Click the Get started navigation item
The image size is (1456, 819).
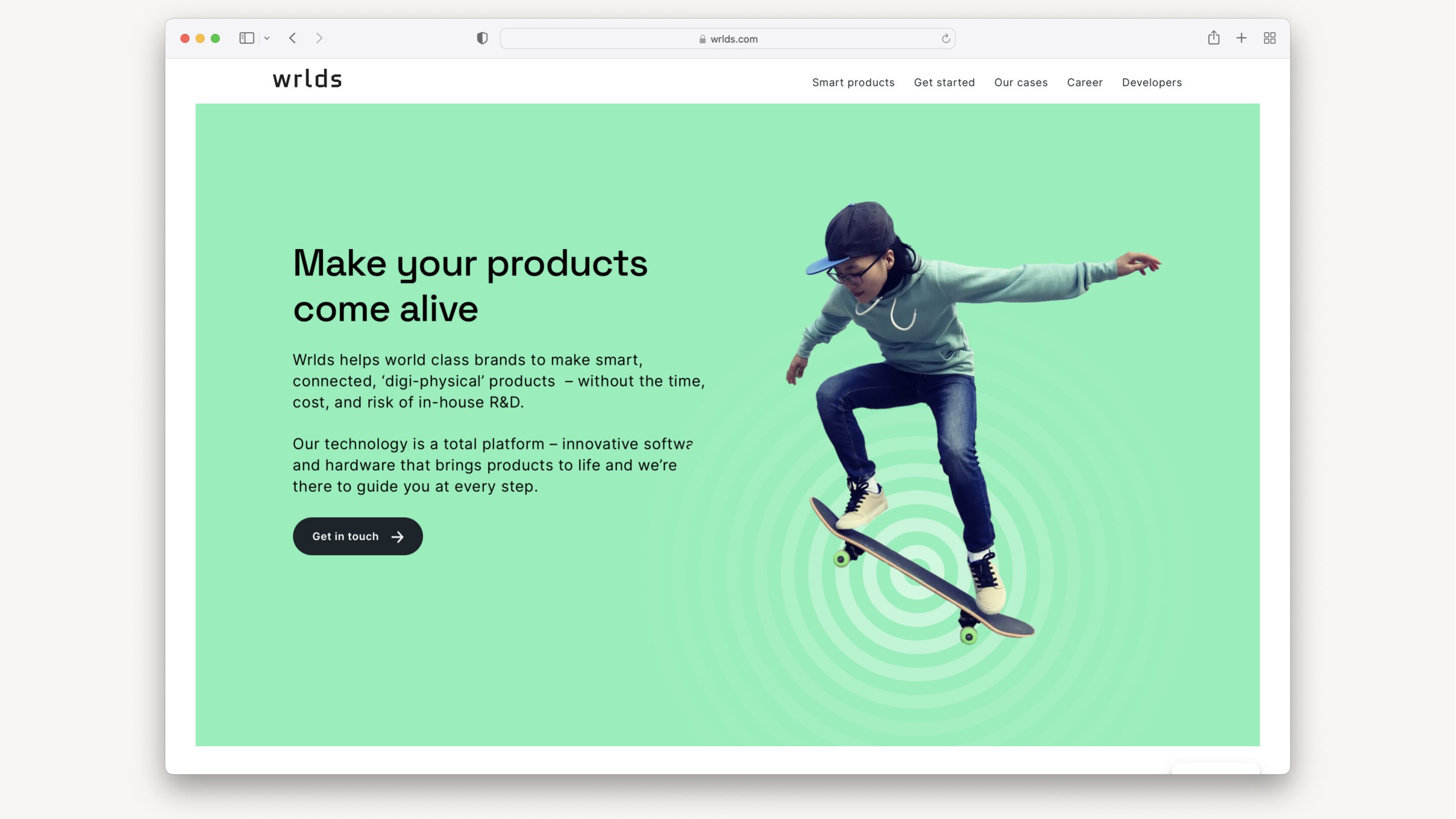pos(944,82)
